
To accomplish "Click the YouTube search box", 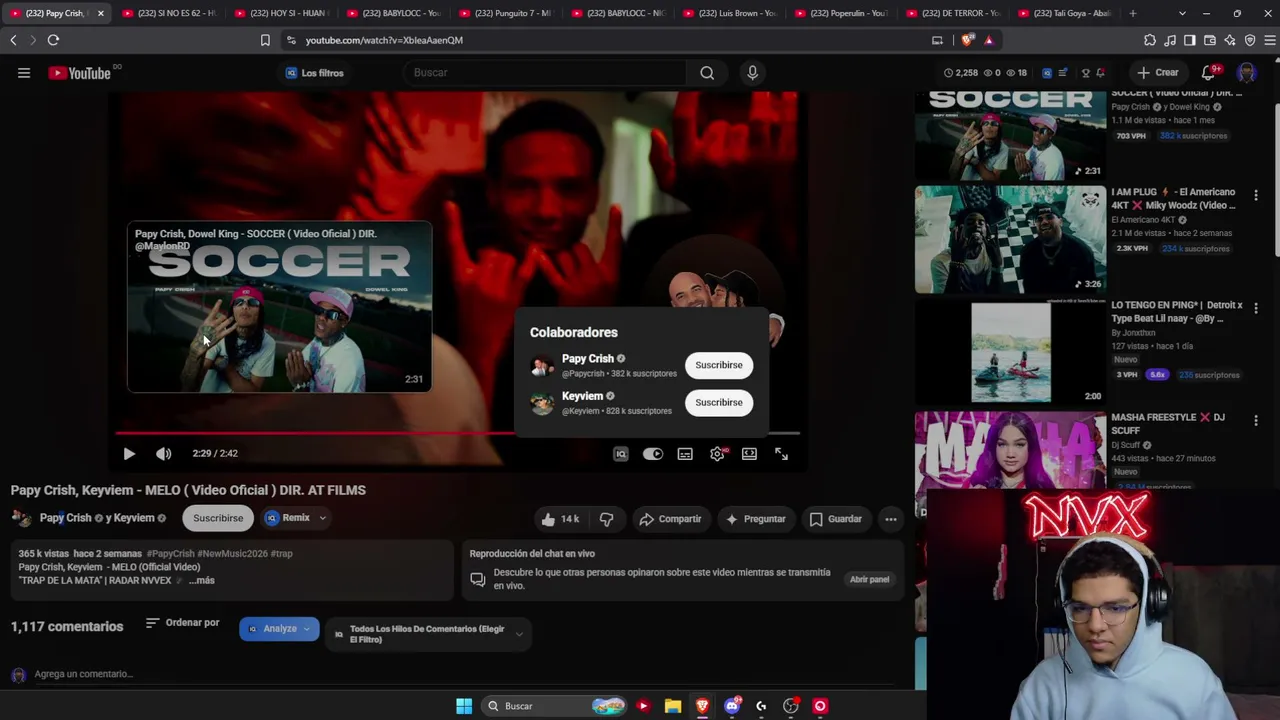I will tap(545, 73).
